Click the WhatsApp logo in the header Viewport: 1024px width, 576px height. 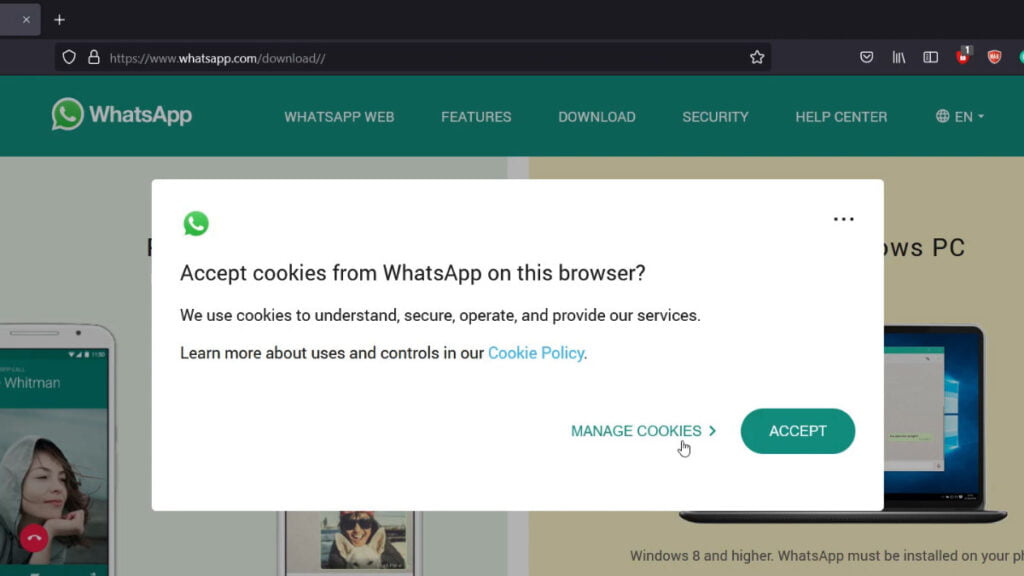click(120, 115)
